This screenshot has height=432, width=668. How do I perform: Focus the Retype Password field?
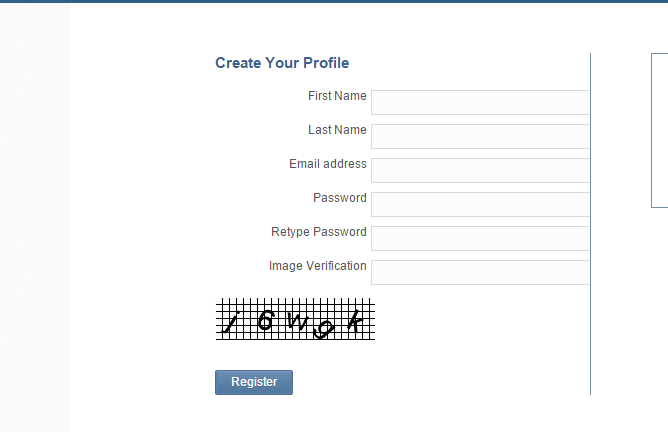coord(481,239)
